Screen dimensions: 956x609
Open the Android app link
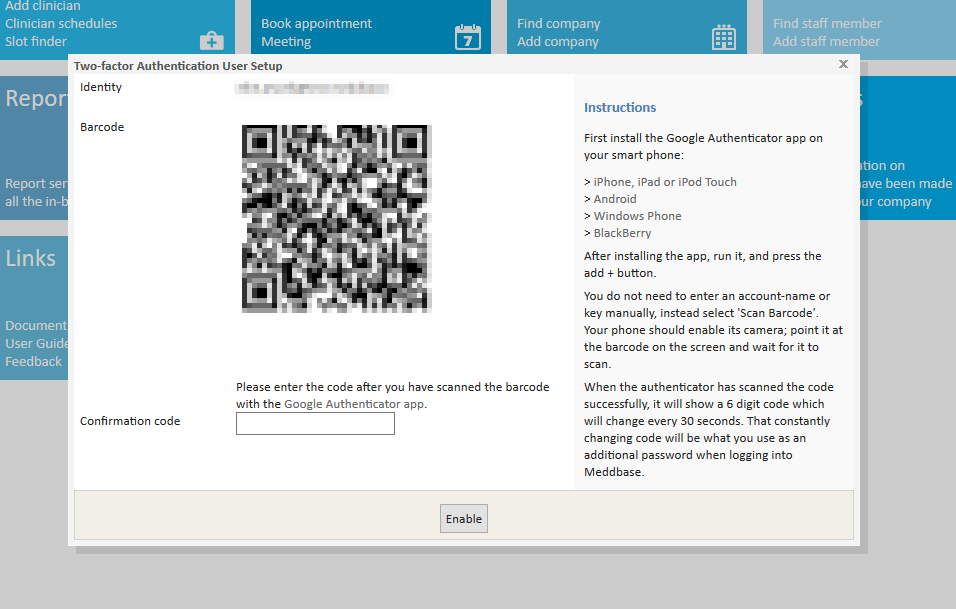(x=615, y=199)
